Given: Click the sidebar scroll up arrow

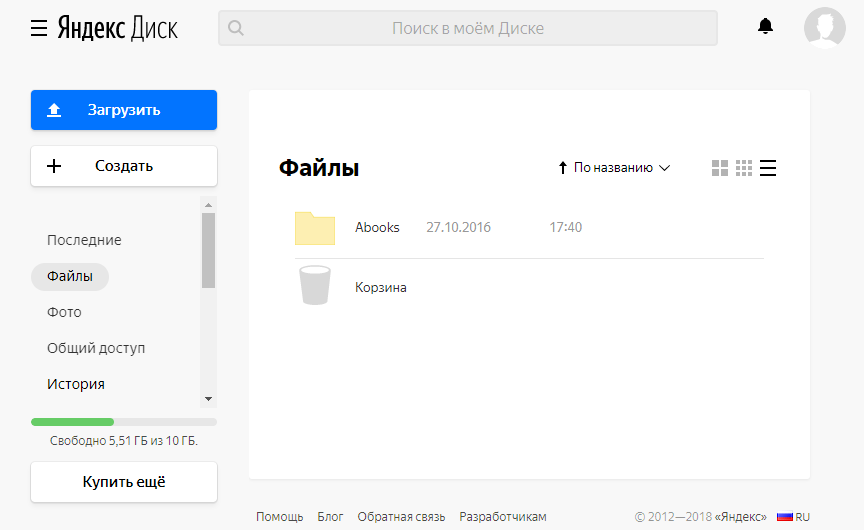Looking at the screenshot, I should tap(208, 205).
